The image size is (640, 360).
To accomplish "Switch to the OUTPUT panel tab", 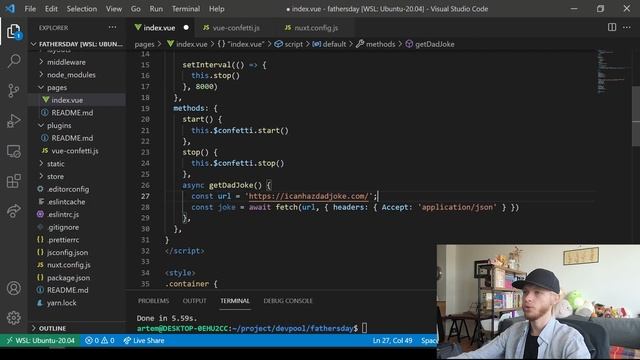I will point(194,301).
